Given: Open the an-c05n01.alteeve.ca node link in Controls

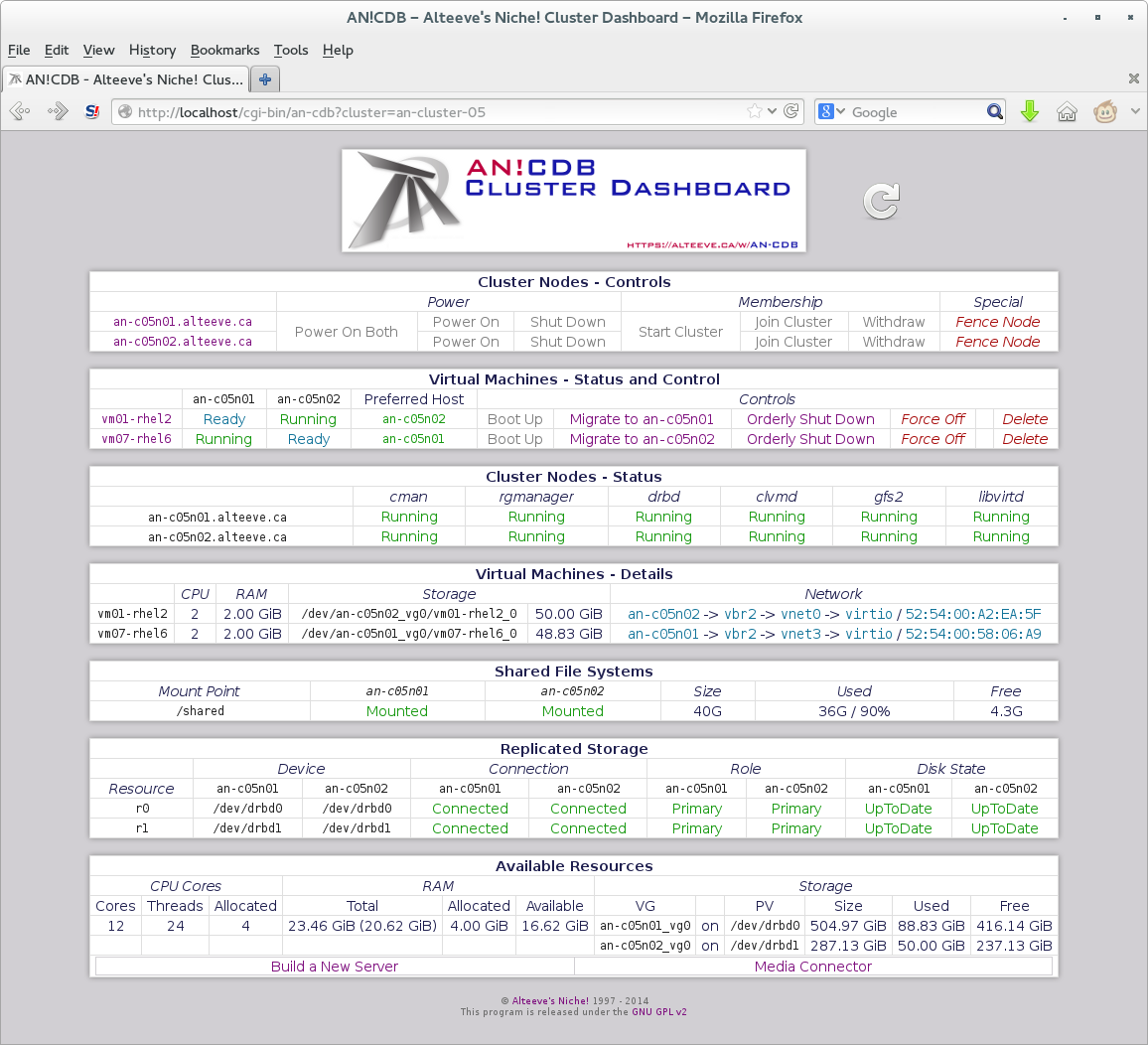Looking at the screenshot, I should pos(183,322).
